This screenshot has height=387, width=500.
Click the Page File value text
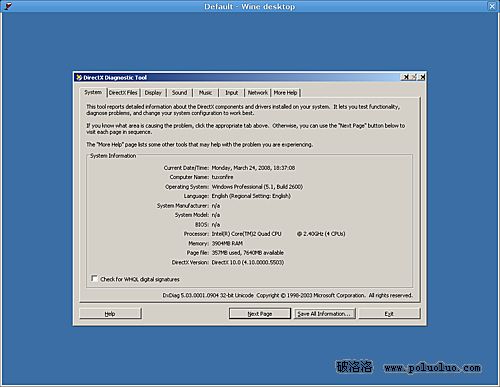click(248, 253)
